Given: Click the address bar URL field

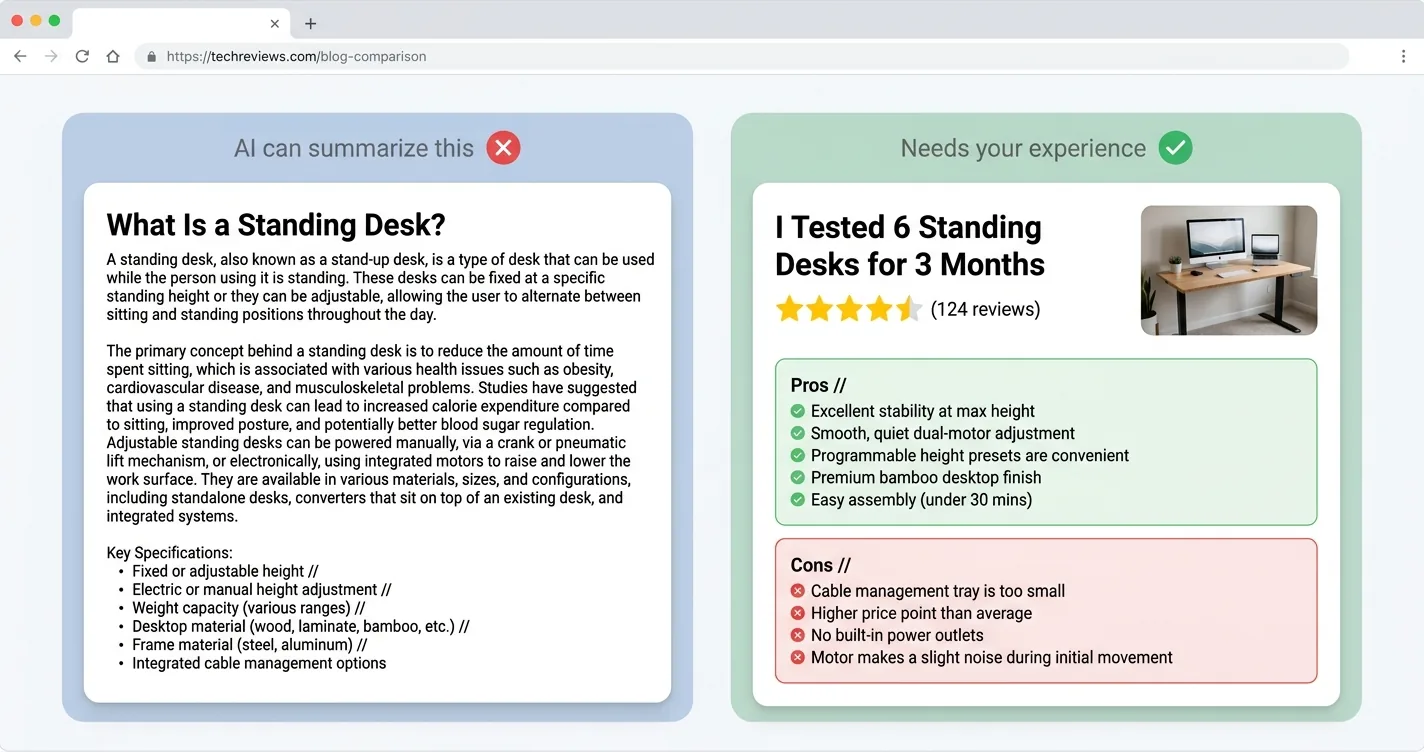Looking at the screenshot, I should [741, 57].
